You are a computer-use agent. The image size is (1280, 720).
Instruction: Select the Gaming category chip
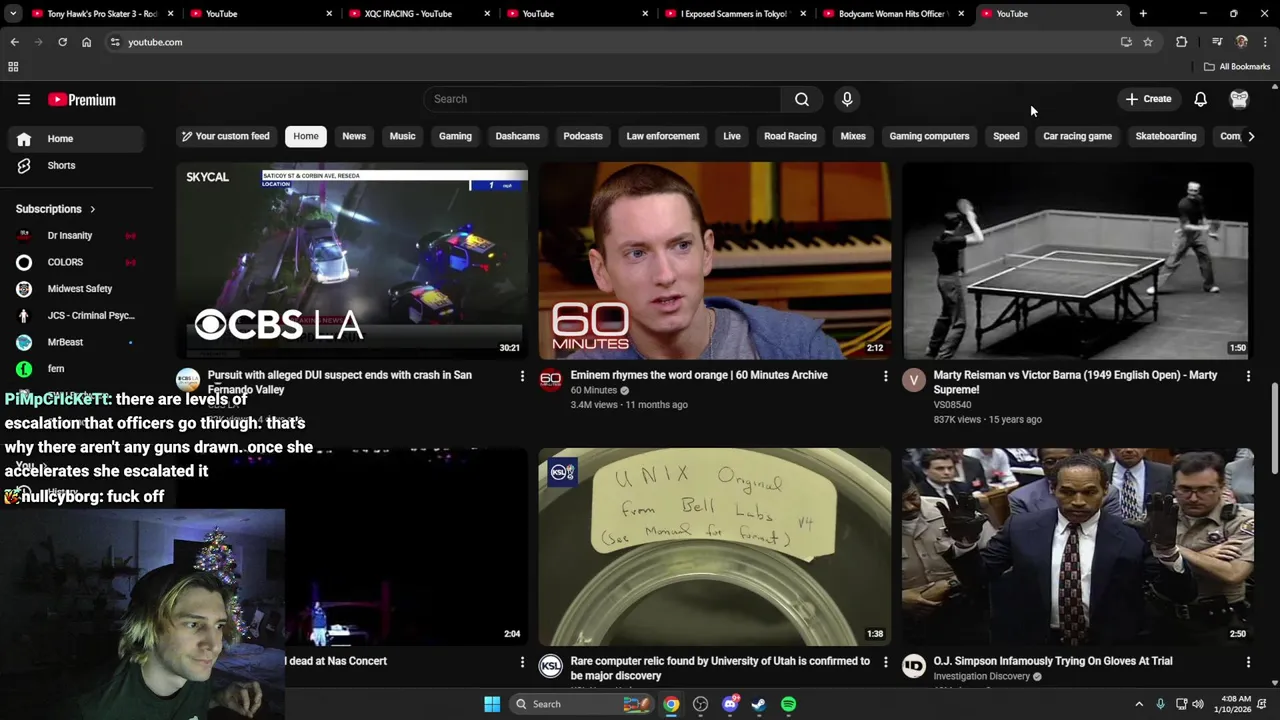(455, 136)
